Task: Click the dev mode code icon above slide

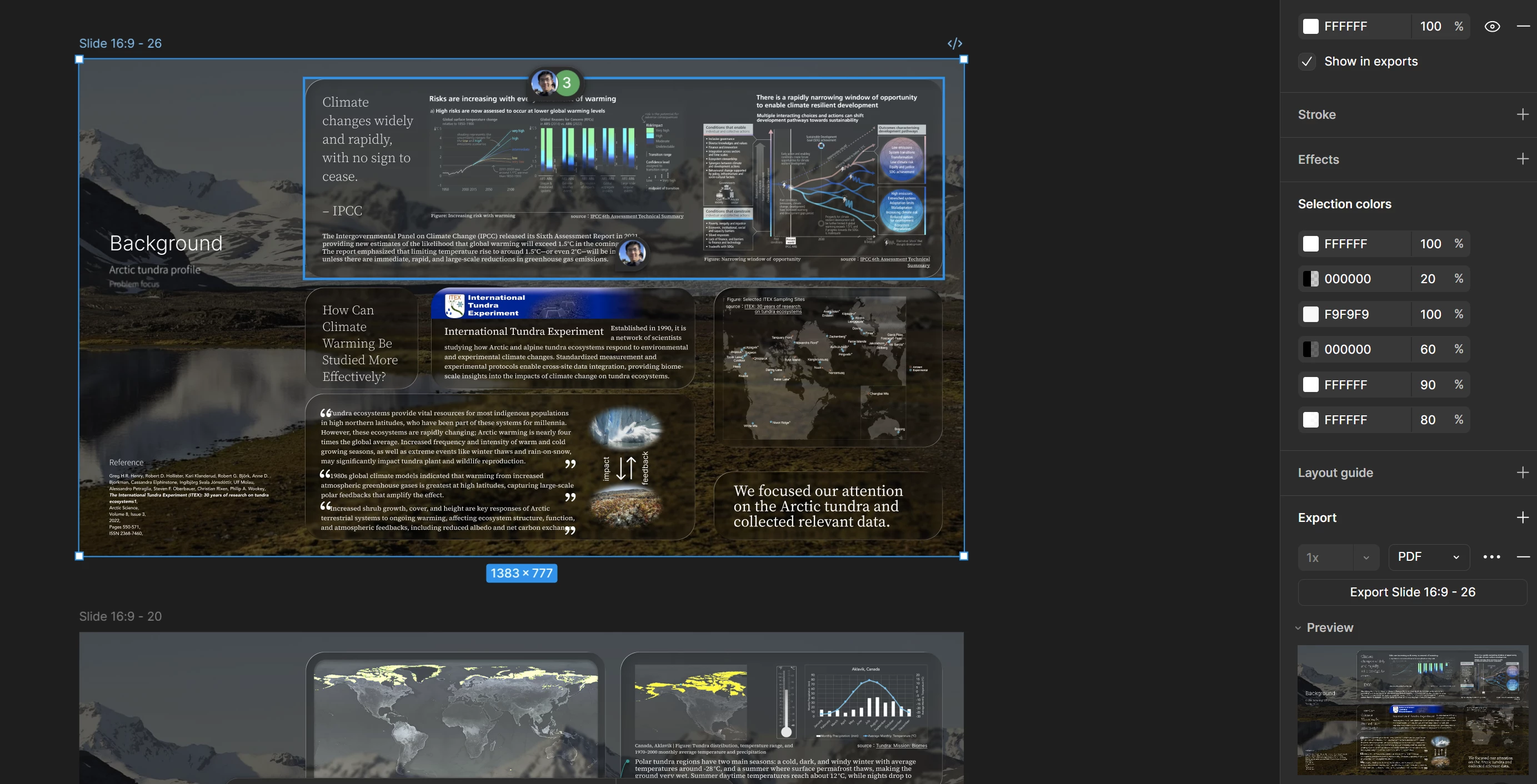Action: point(955,43)
